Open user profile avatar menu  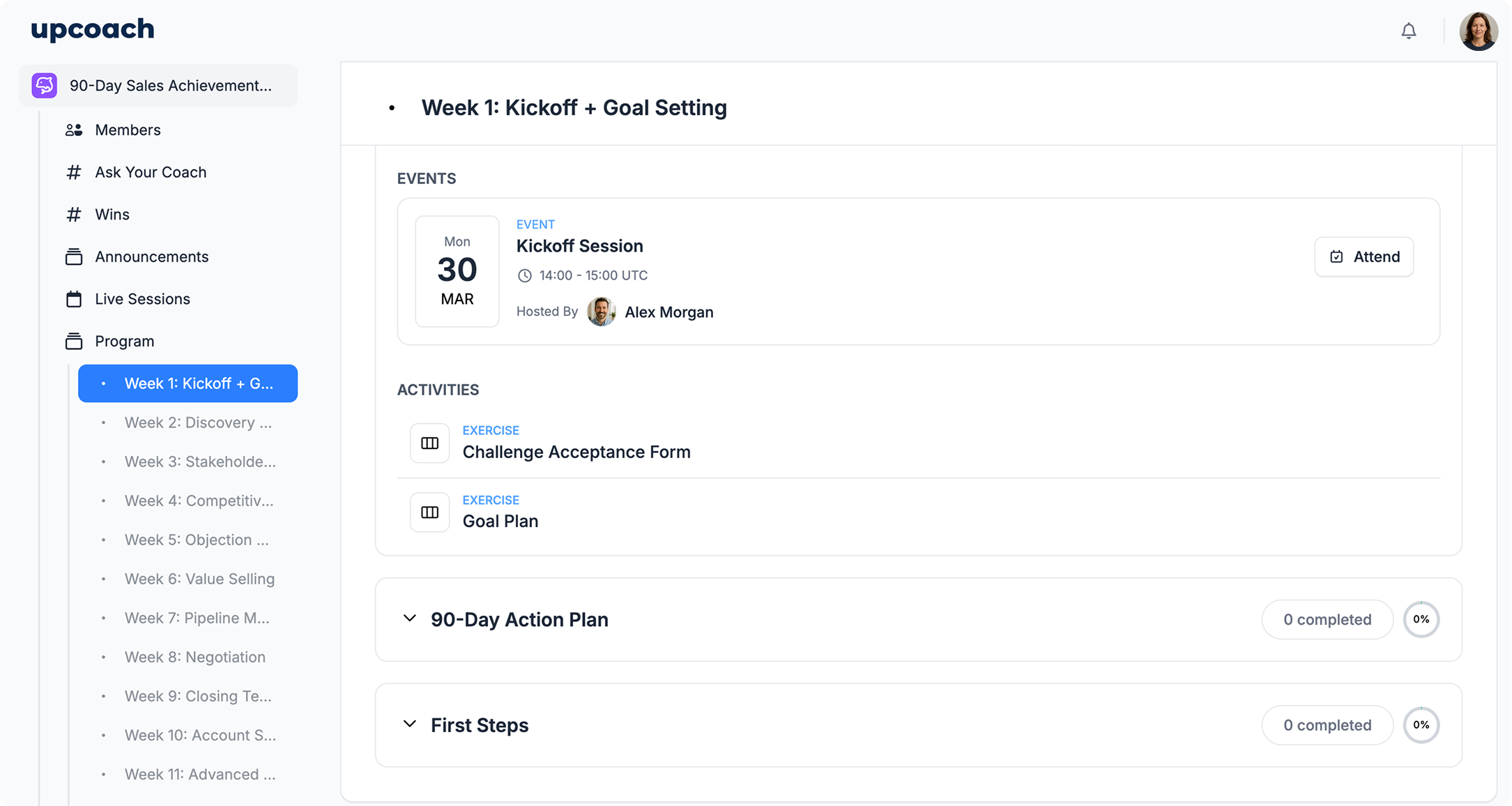[x=1478, y=31]
